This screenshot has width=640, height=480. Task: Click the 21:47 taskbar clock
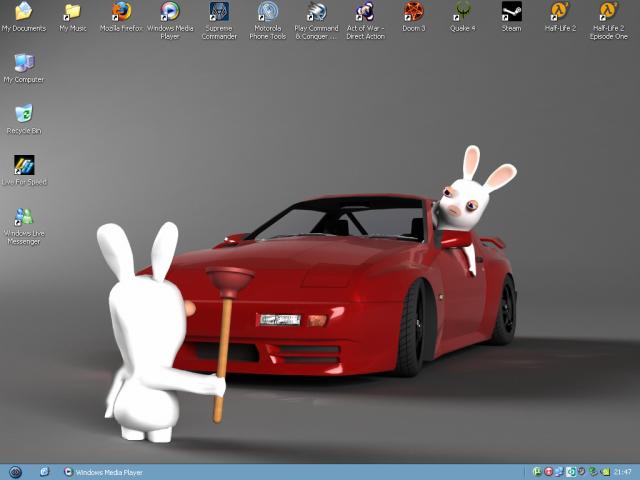tap(622, 472)
